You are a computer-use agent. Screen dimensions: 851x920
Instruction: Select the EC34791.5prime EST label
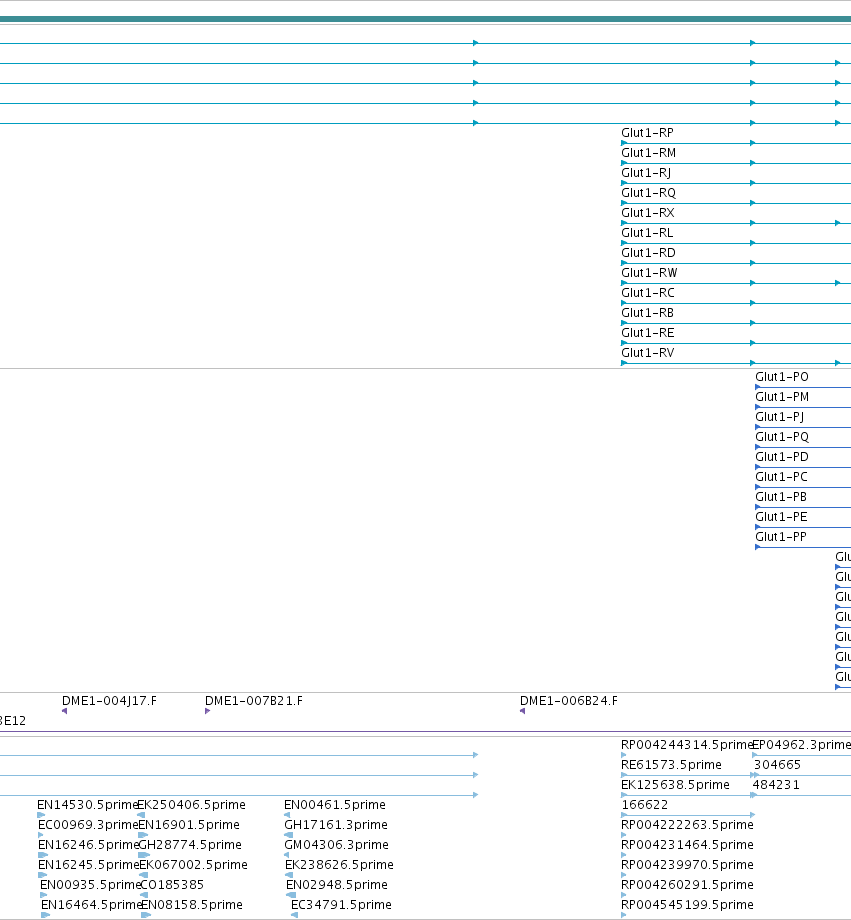click(x=342, y=904)
